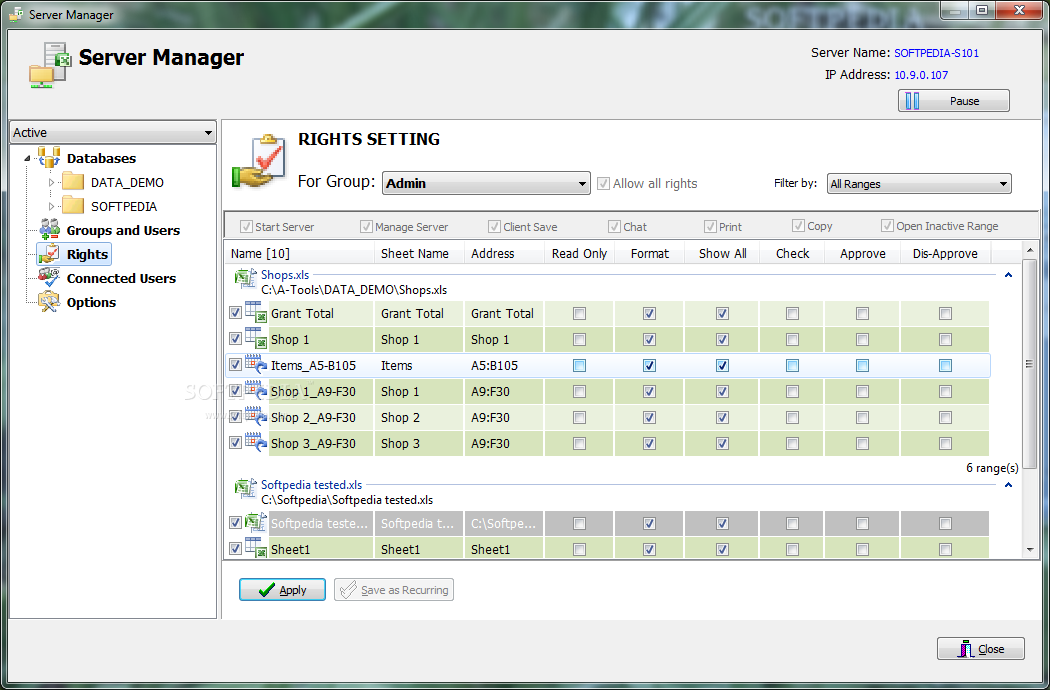
Task: Click the Shop 1 sheet icon
Action: click(256, 338)
